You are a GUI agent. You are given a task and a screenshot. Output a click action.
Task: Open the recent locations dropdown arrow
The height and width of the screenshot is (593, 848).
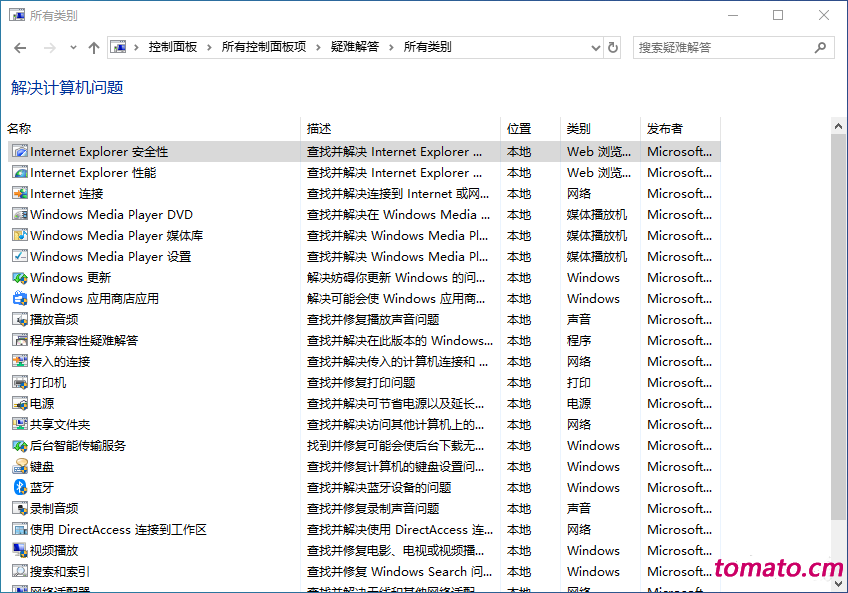click(73, 48)
